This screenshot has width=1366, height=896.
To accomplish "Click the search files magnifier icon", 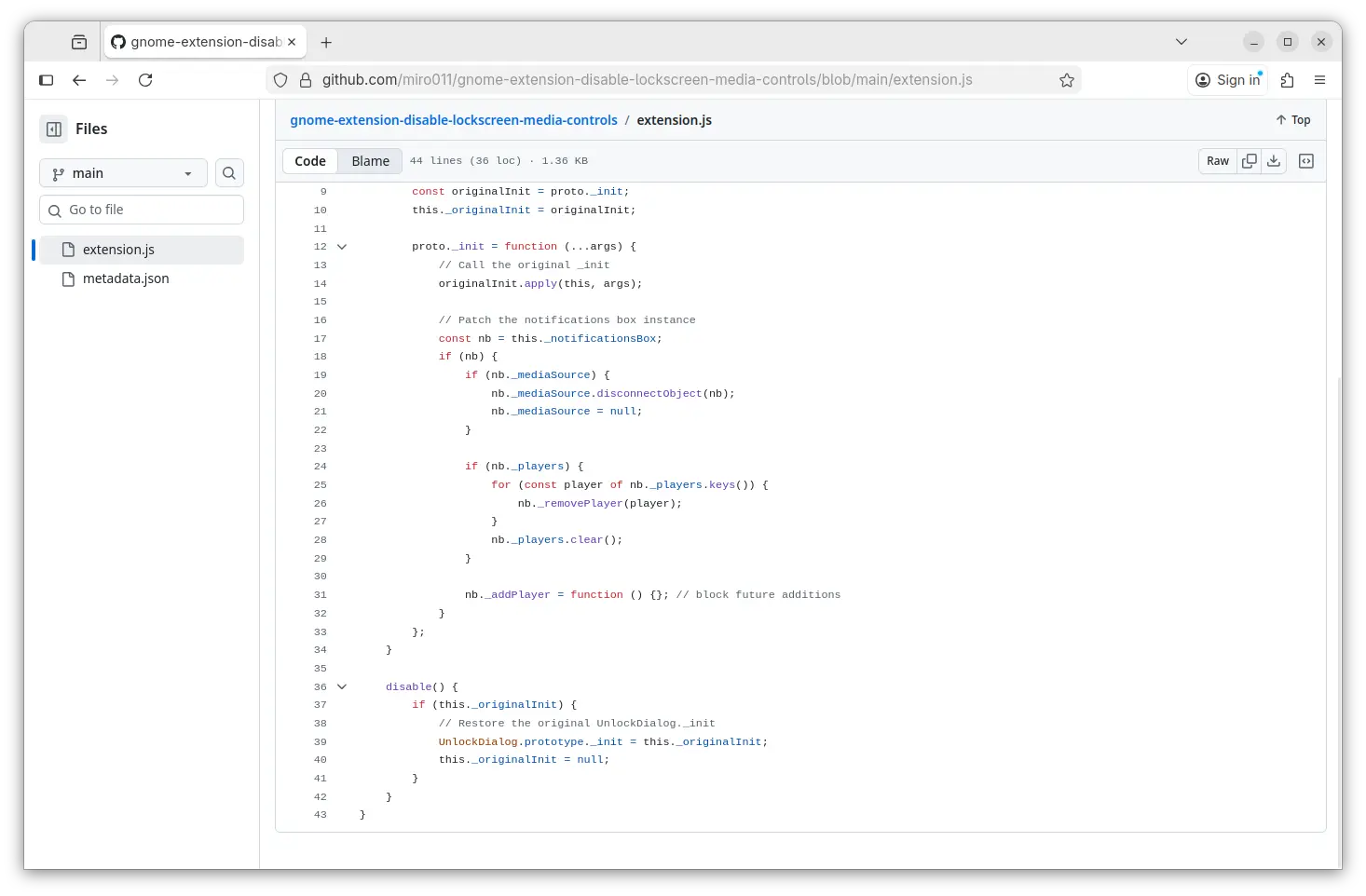I will pos(229,173).
